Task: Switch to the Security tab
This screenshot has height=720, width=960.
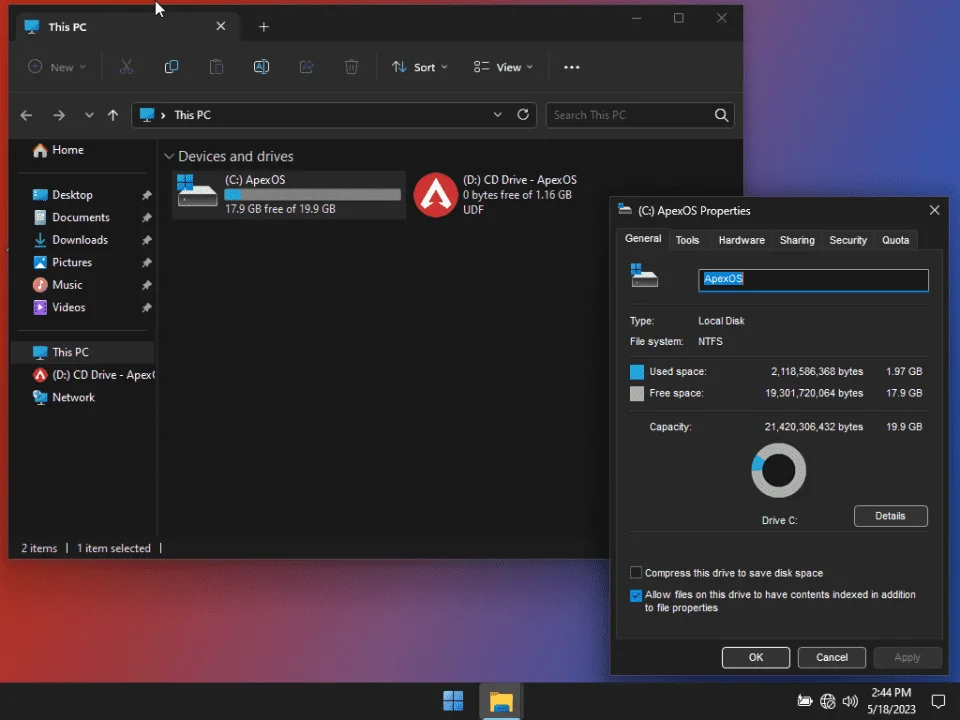Action: point(848,240)
